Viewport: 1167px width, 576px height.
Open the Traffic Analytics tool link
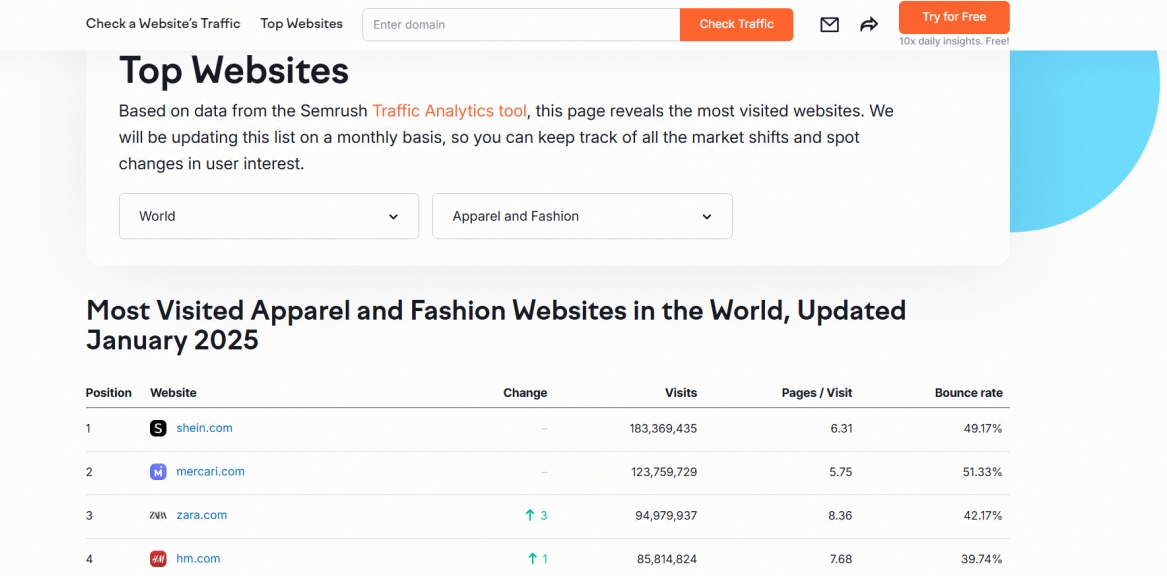click(x=449, y=111)
